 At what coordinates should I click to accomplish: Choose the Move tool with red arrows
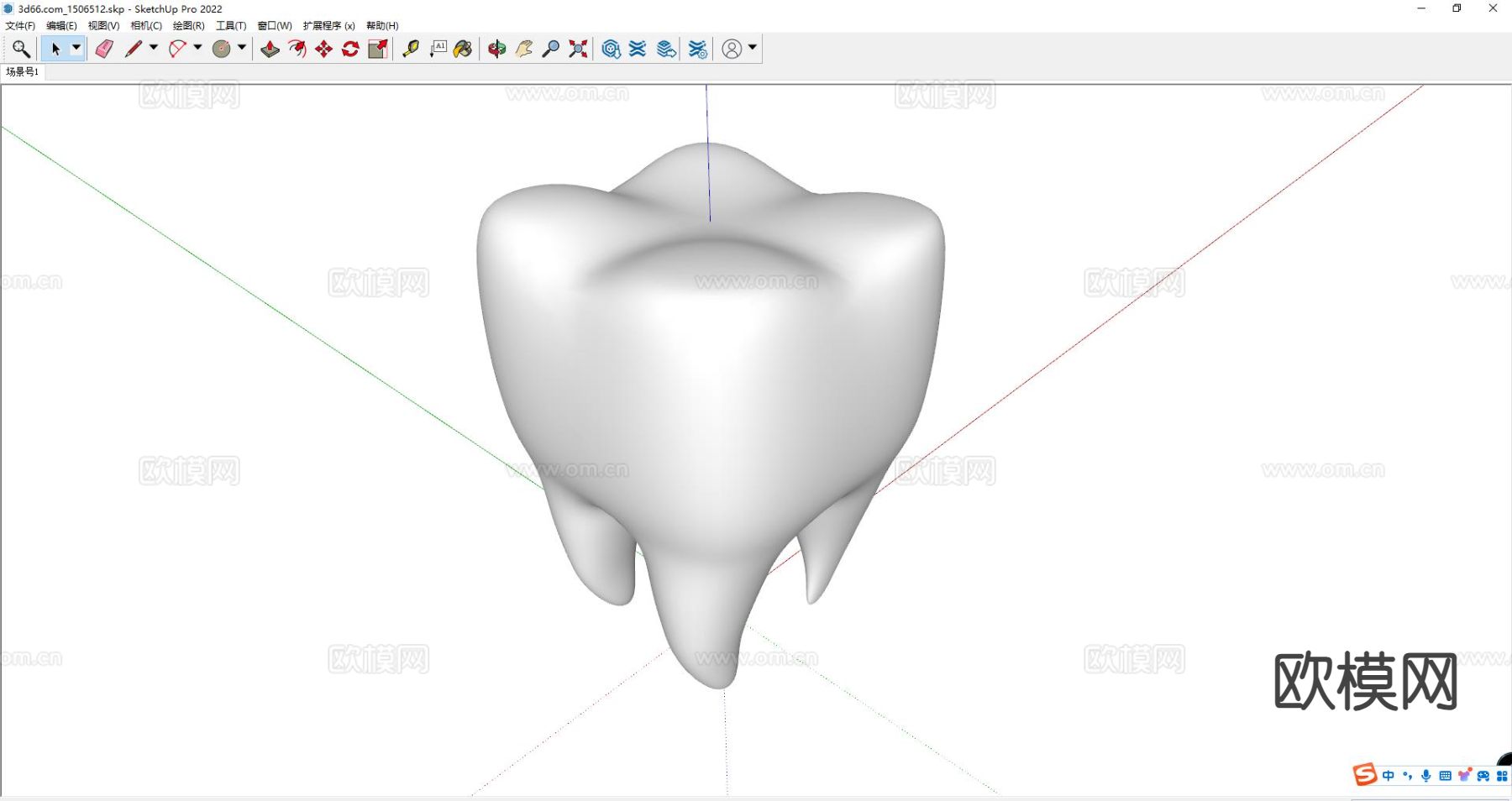click(x=323, y=49)
